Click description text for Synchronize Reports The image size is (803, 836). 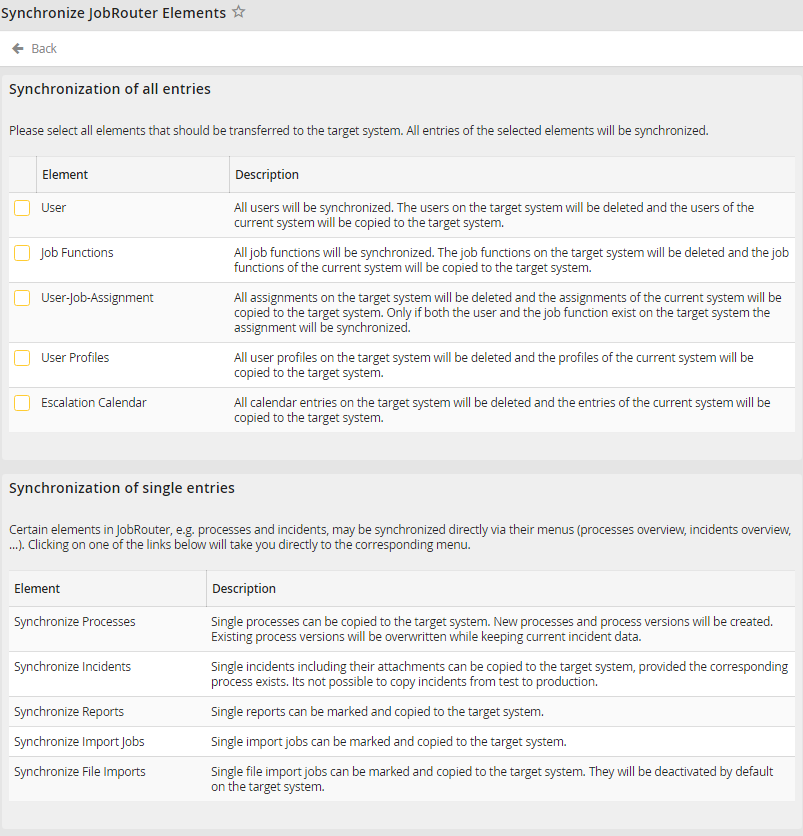[377, 712]
